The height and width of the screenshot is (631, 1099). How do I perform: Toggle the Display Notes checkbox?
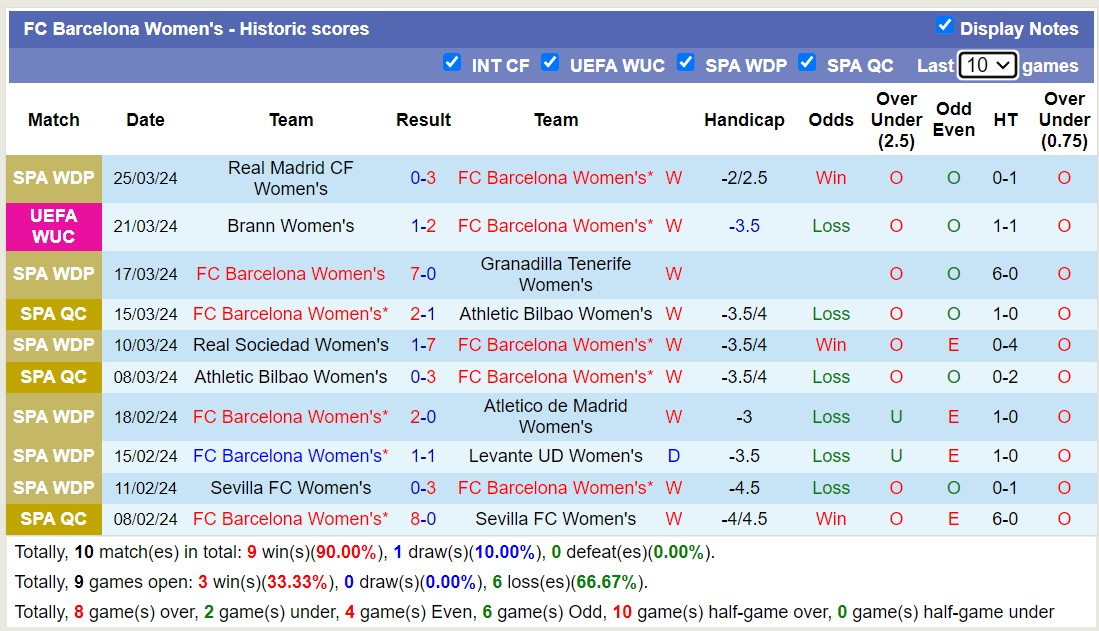(x=944, y=26)
